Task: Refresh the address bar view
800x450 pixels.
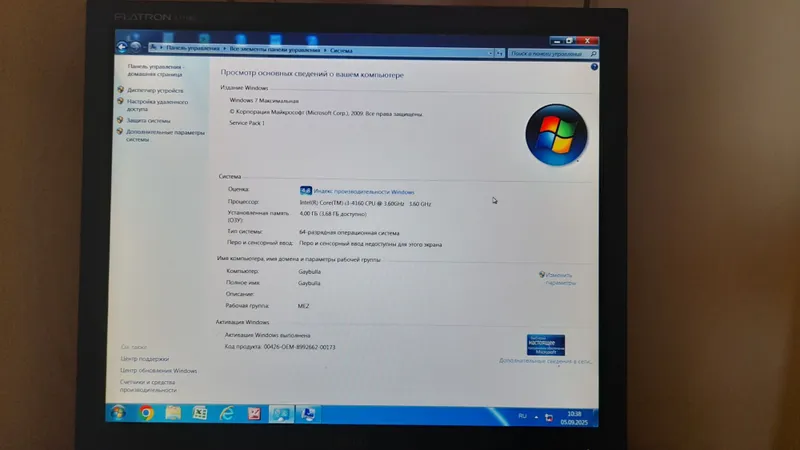Action: tap(499, 53)
